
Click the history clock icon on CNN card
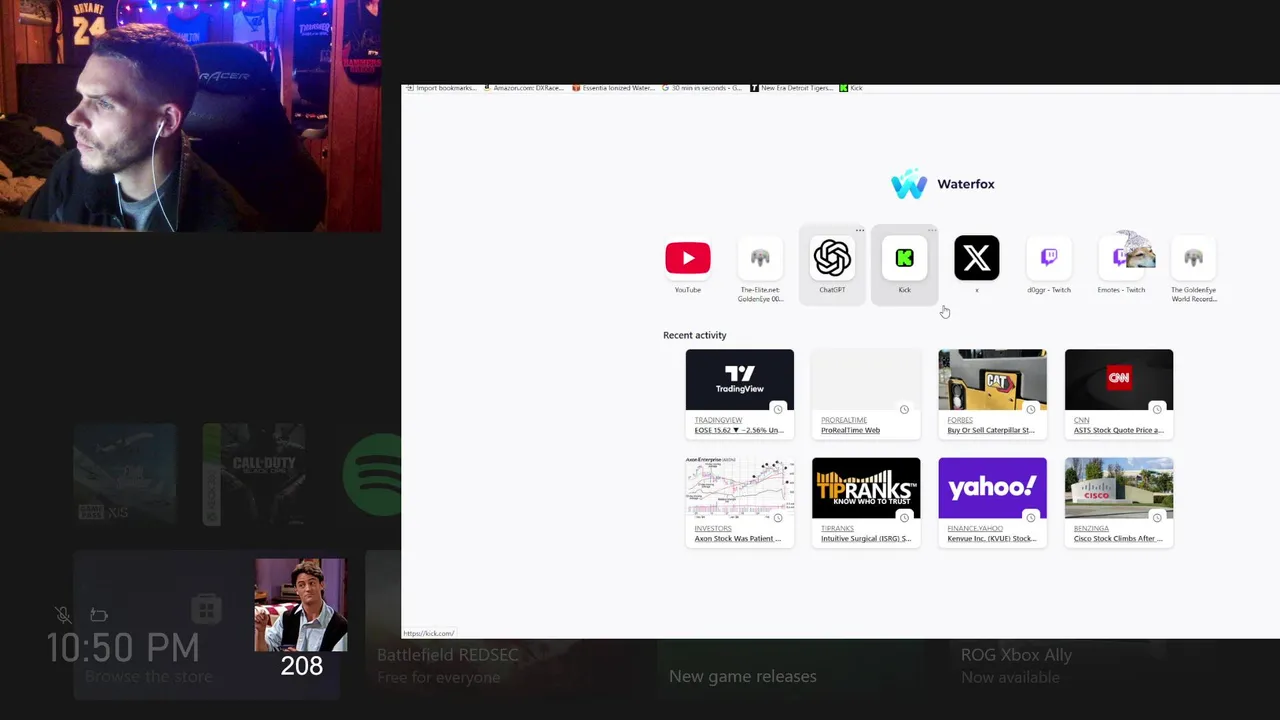coord(1157,409)
